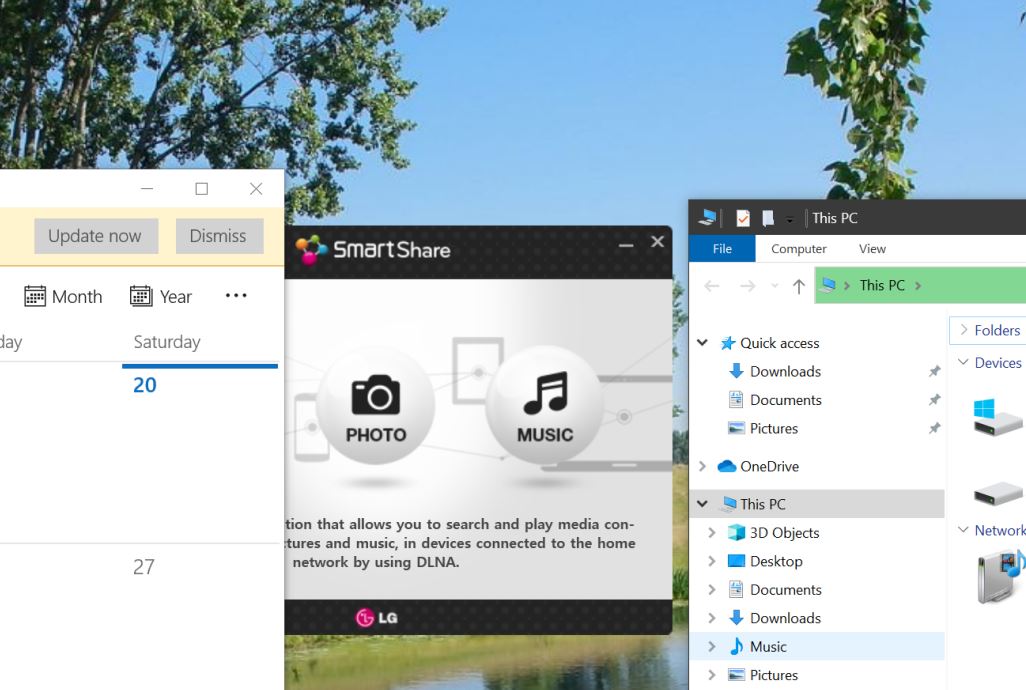Open the View ribbon tab
The width and height of the screenshot is (1026, 690).
872,249
